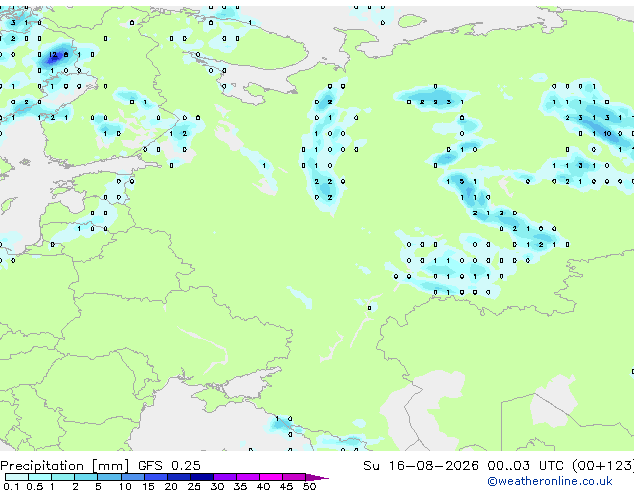
Task: Click the 0.5–1 mm legend color swatch
Action: coord(40,477)
